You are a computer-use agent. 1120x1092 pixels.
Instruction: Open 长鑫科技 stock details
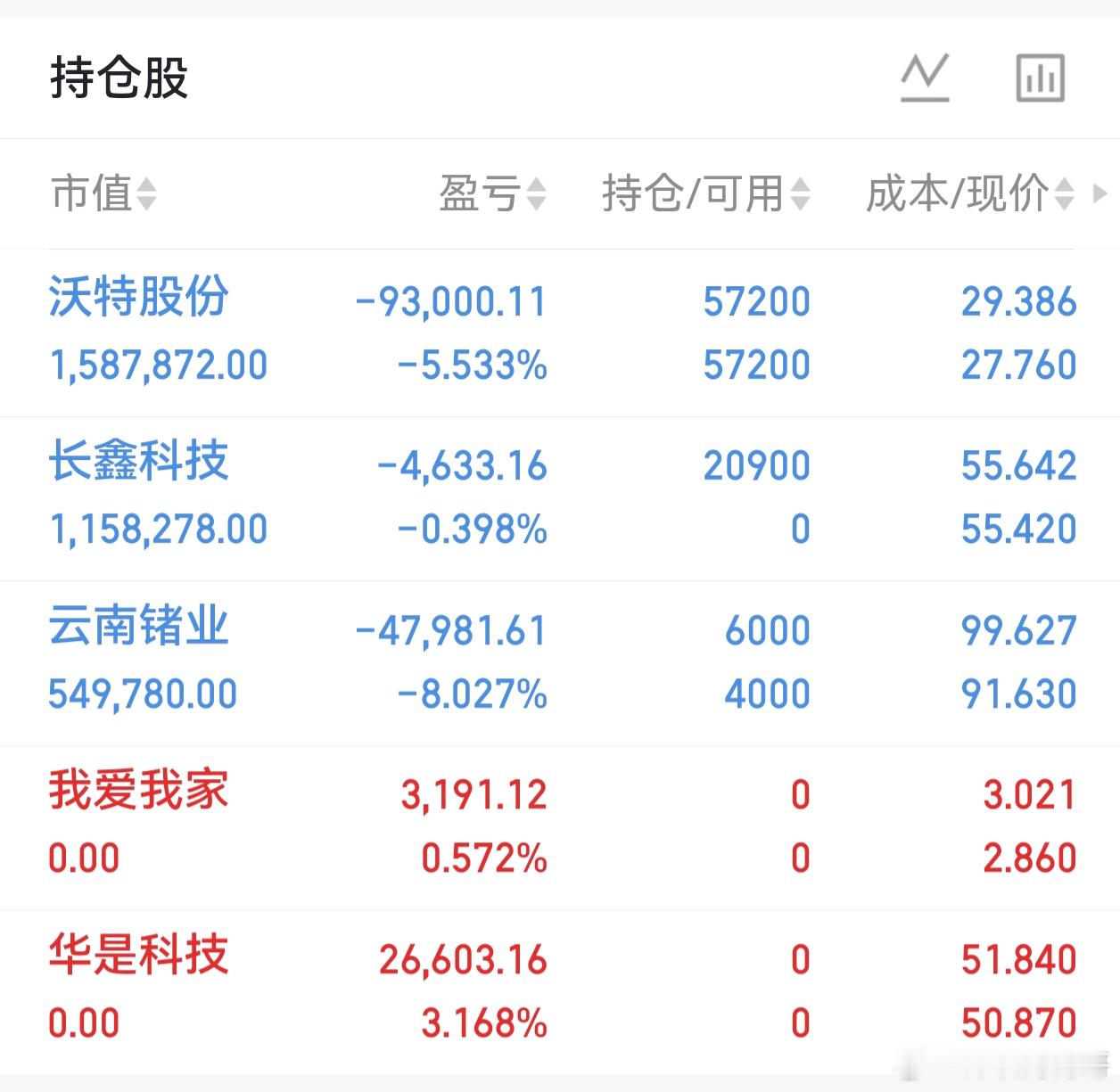point(138,462)
